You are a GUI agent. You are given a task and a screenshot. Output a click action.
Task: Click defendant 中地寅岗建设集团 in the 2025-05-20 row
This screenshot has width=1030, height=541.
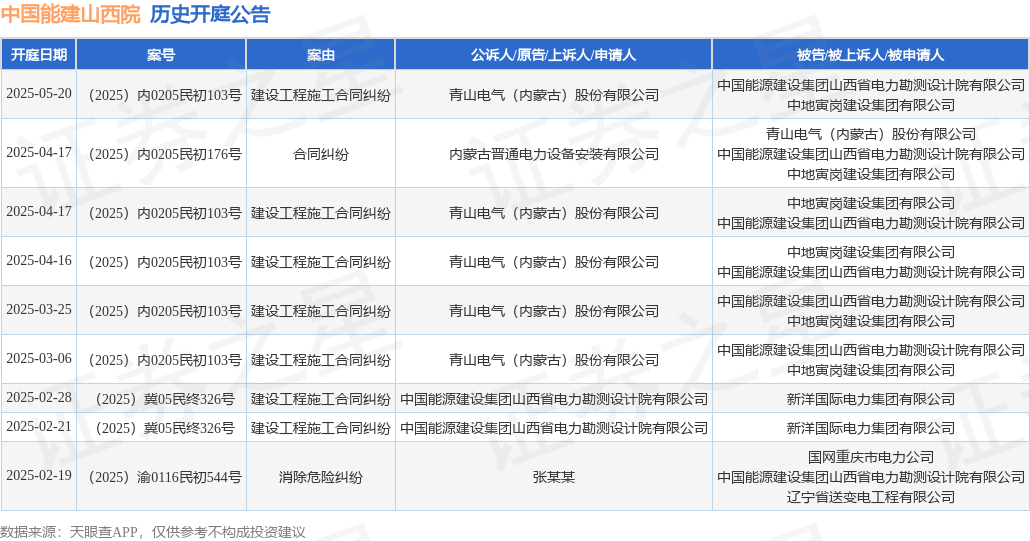pyautogui.click(x=870, y=105)
